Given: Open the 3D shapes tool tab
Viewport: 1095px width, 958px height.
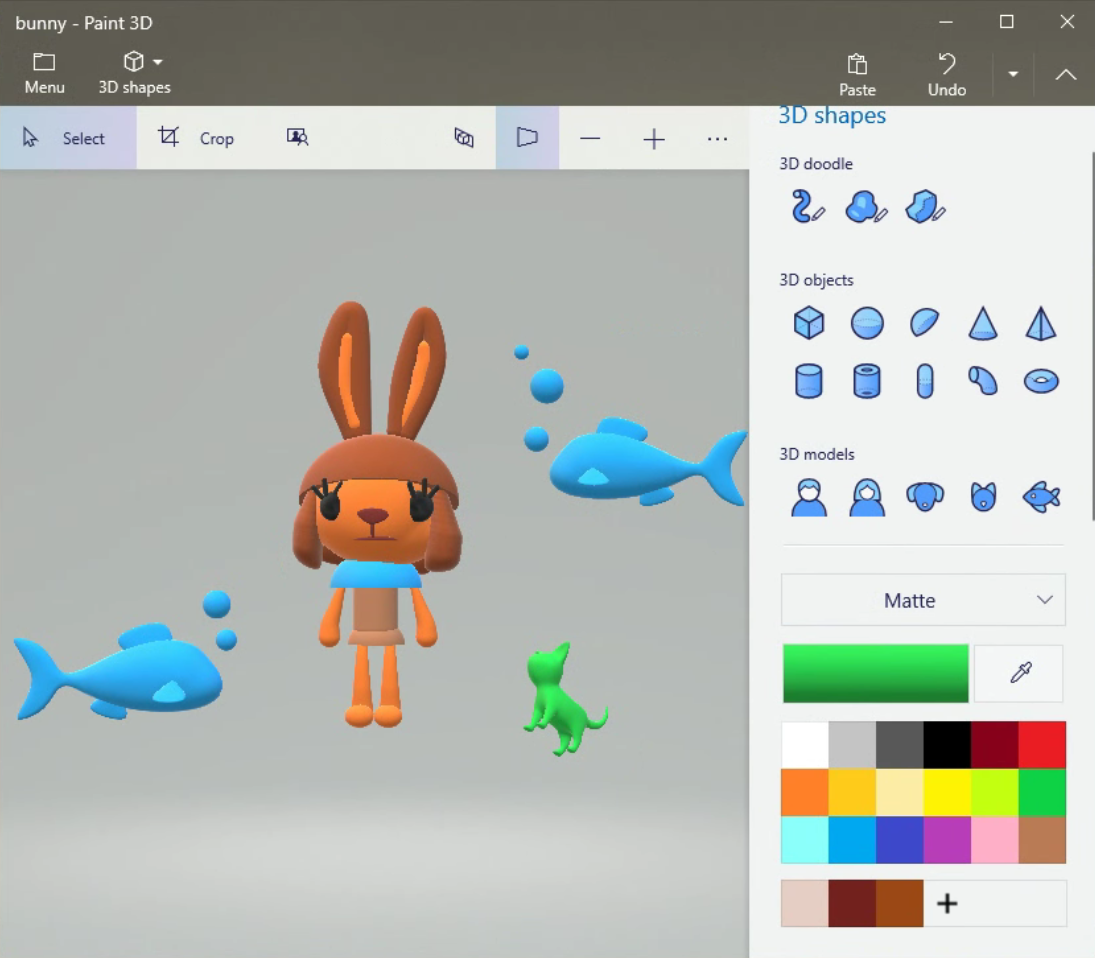Looking at the screenshot, I should [x=134, y=73].
